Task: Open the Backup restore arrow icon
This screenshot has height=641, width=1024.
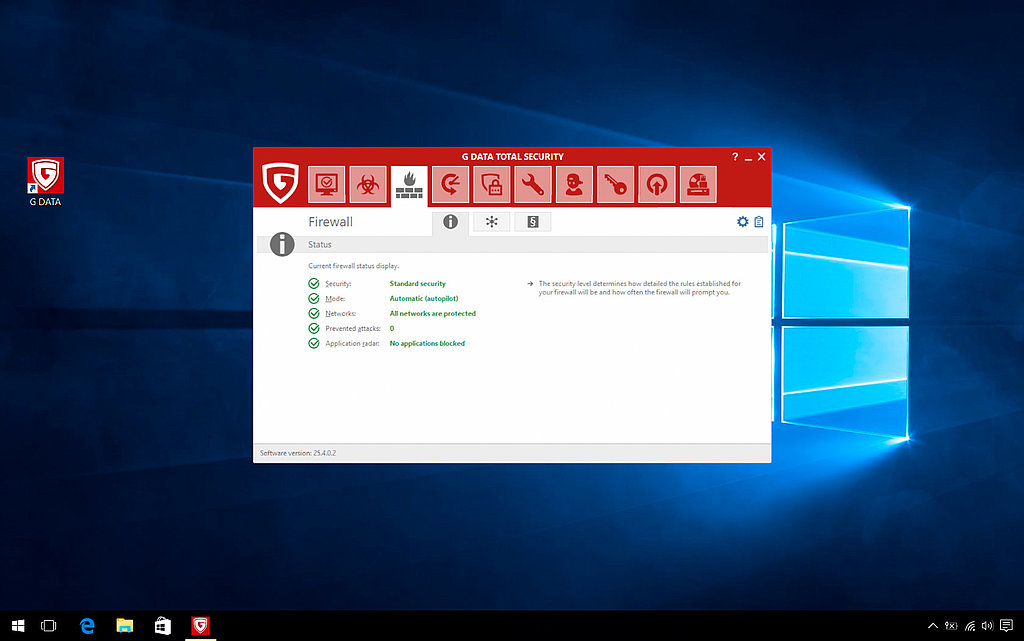Action: [450, 185]
